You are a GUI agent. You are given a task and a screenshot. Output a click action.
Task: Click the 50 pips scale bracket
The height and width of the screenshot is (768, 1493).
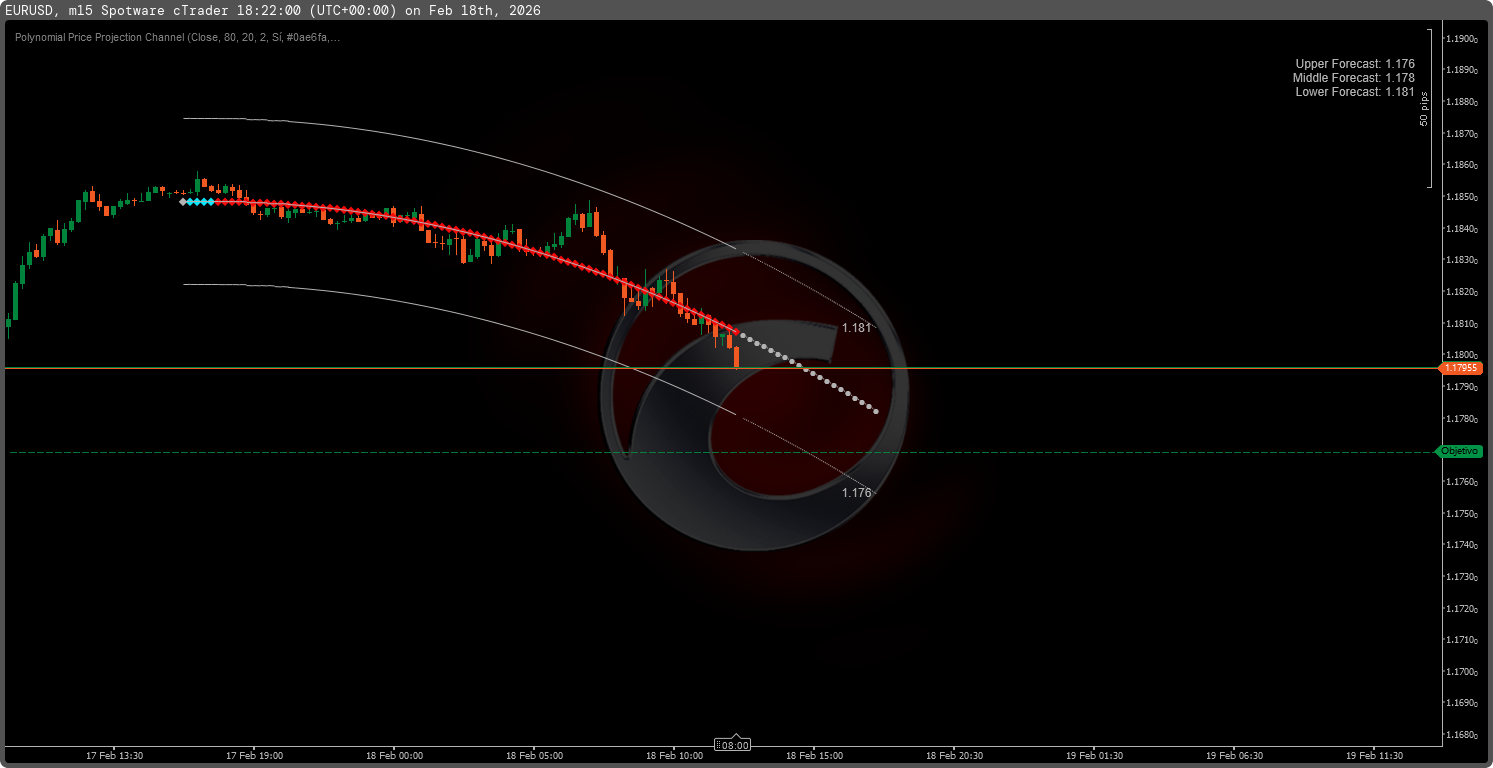(x=1429, y=108)
